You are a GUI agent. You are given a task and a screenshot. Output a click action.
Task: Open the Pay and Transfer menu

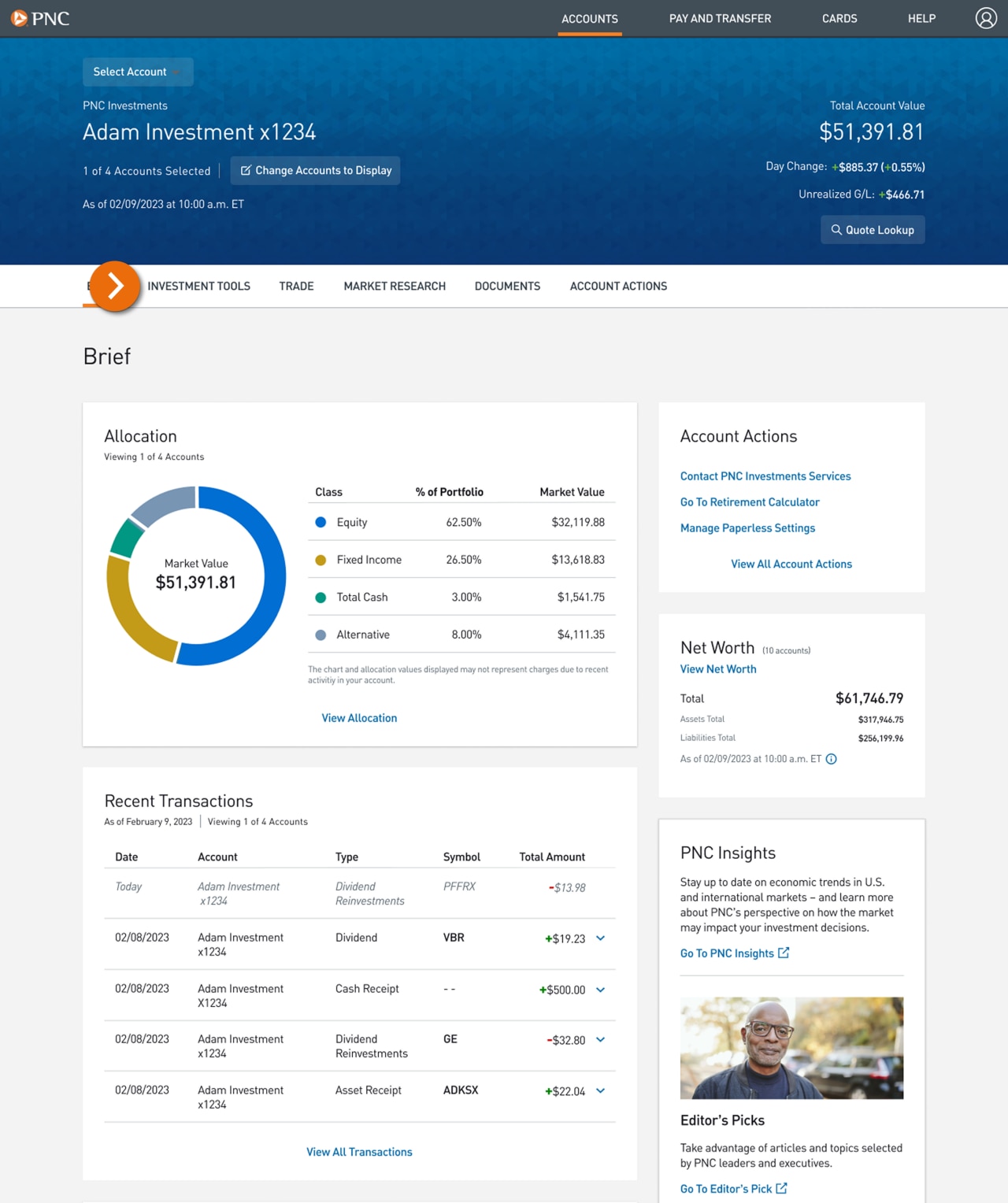click(x=719, y=18)
